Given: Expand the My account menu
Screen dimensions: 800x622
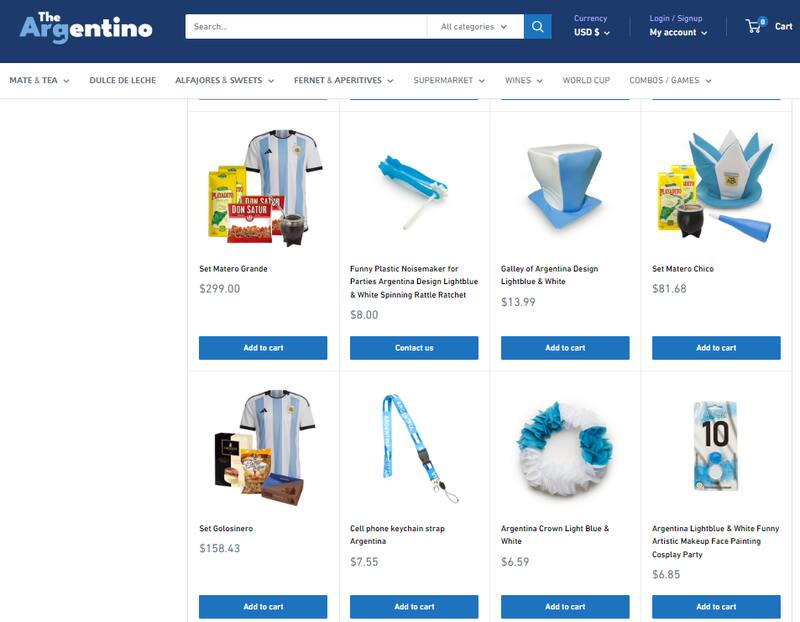Looking at the screenshot, I should 678,32.
